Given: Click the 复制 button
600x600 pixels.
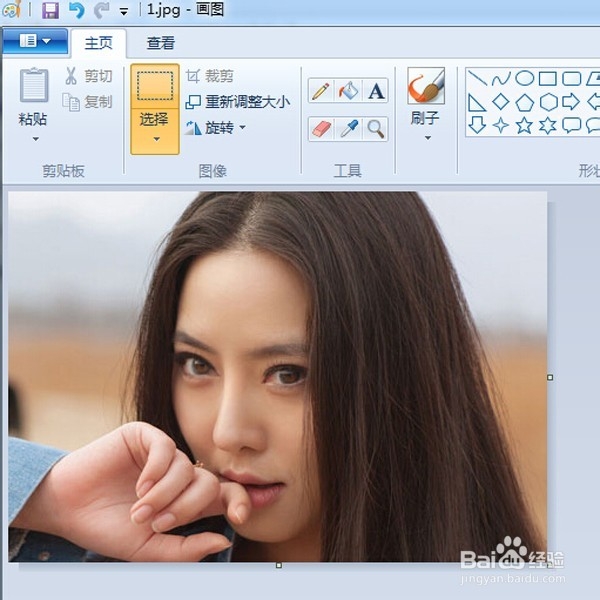Looking at the screenshot, I should [x=88, y=102].
